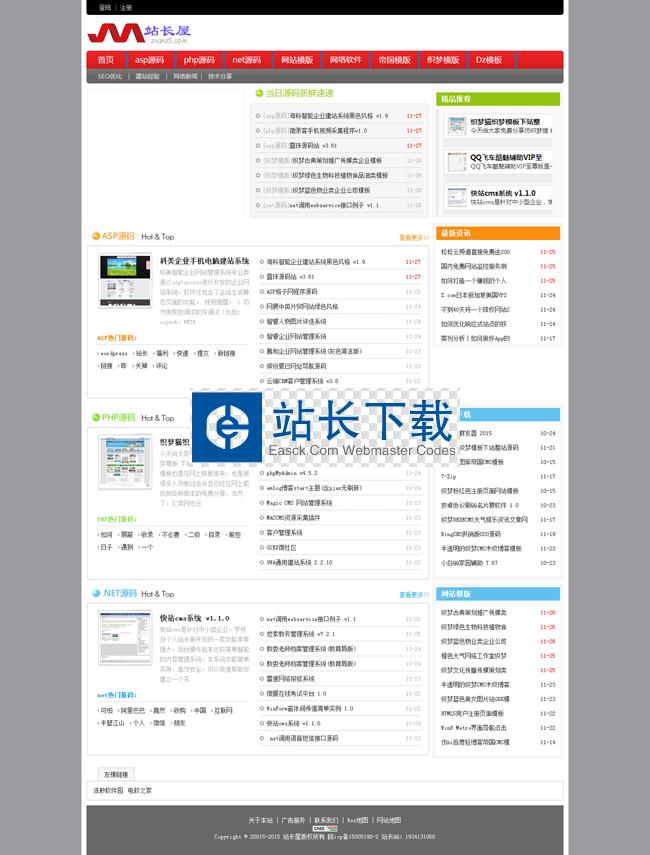Open '客户管理系统' in PHP list

284,533
